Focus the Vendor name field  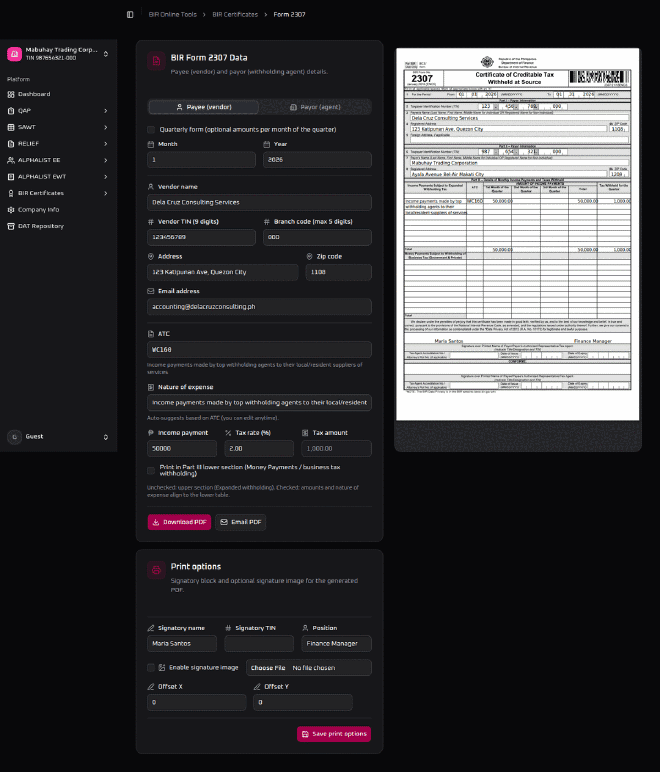(x=259, y=203)
